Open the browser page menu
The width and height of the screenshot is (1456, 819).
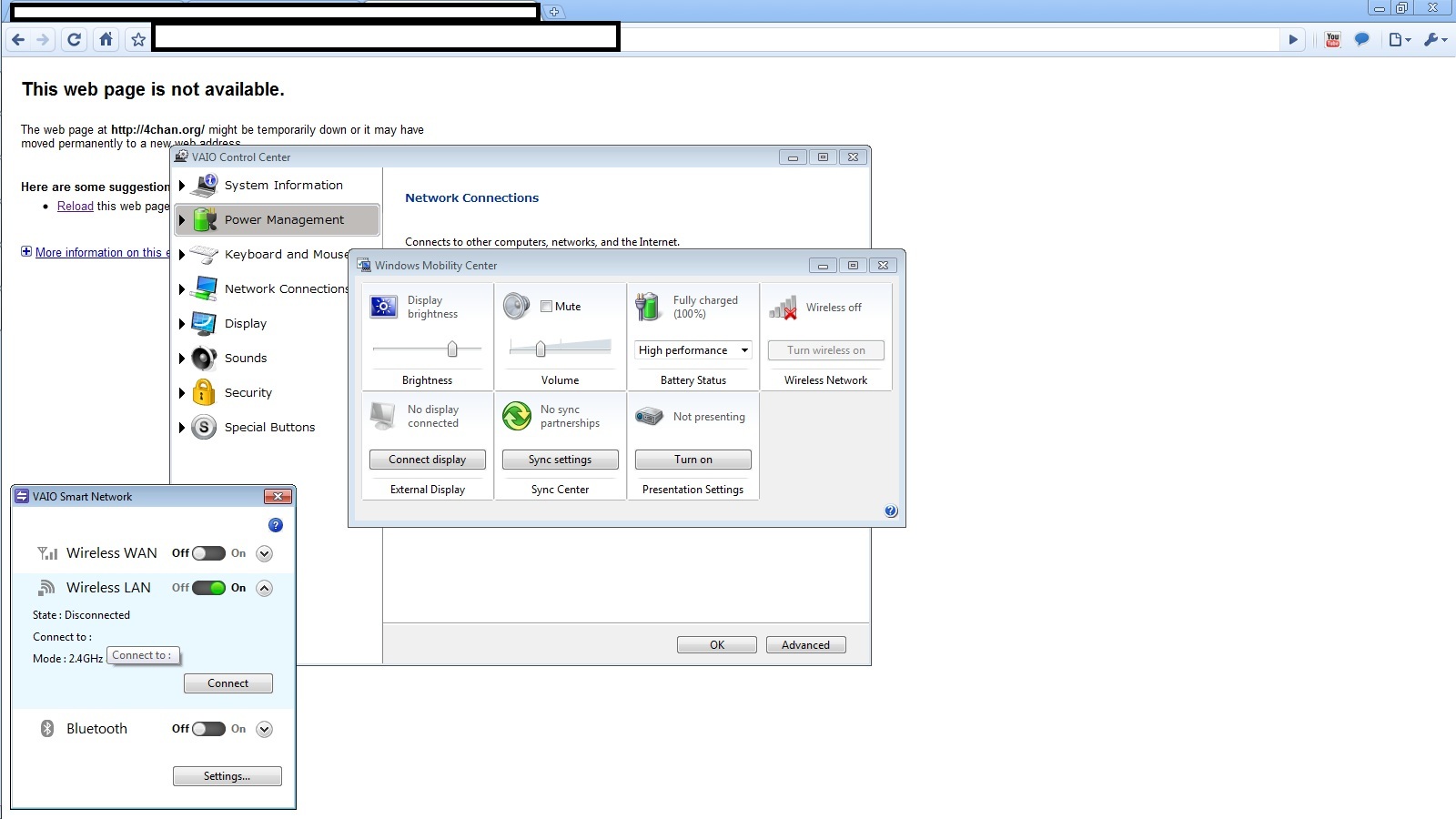(1400, 40)
